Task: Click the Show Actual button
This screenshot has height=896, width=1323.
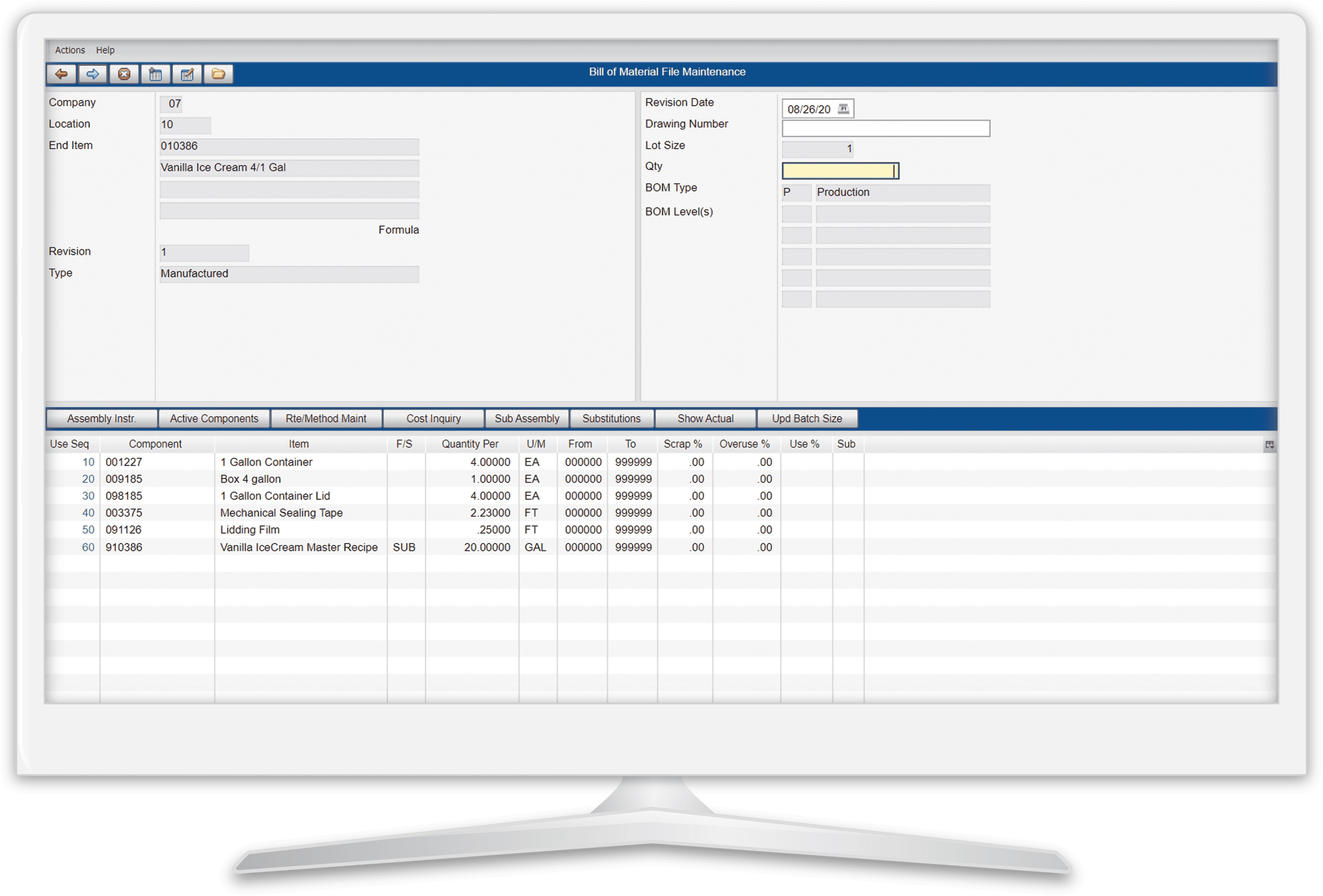Action: (x=705, y=419)
